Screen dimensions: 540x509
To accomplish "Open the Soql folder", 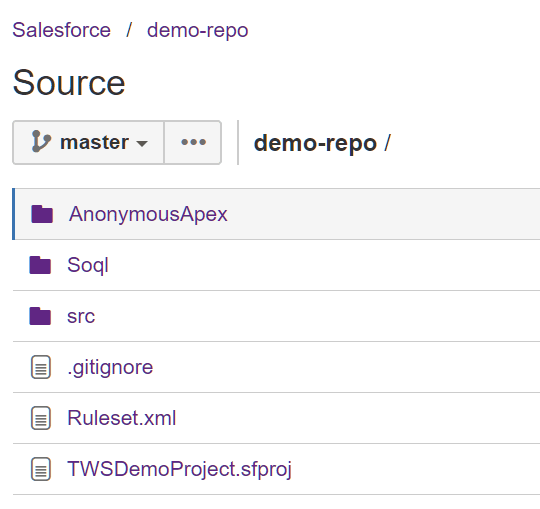I will [88, 265].
